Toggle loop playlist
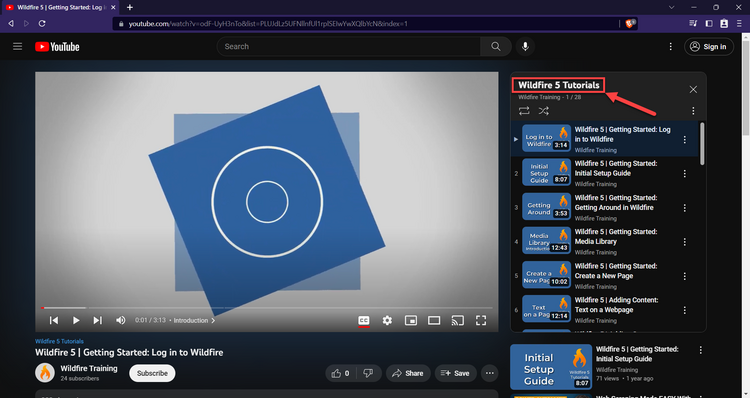The width and height of the screenshot is (750, 398). pos(524,111)
